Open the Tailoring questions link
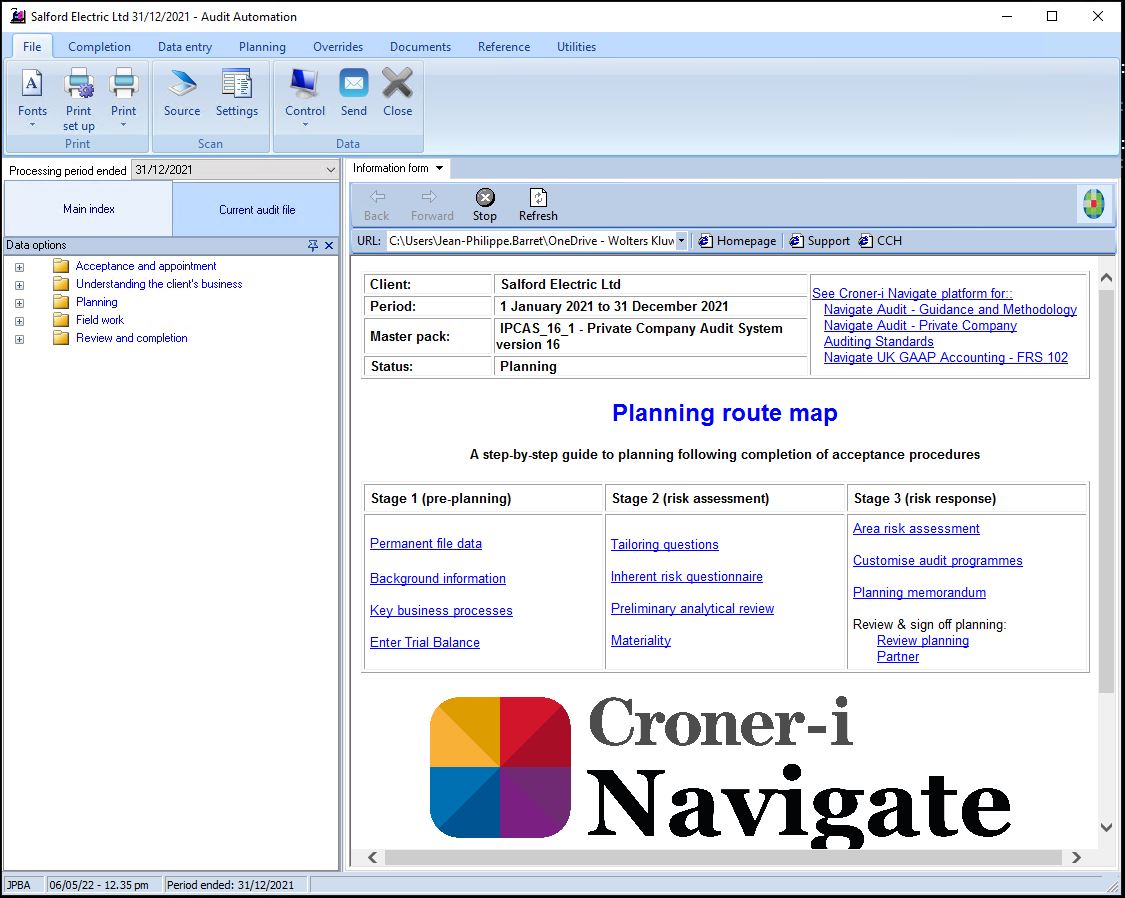Viewport: 1125px width, 898px height. 664,544
